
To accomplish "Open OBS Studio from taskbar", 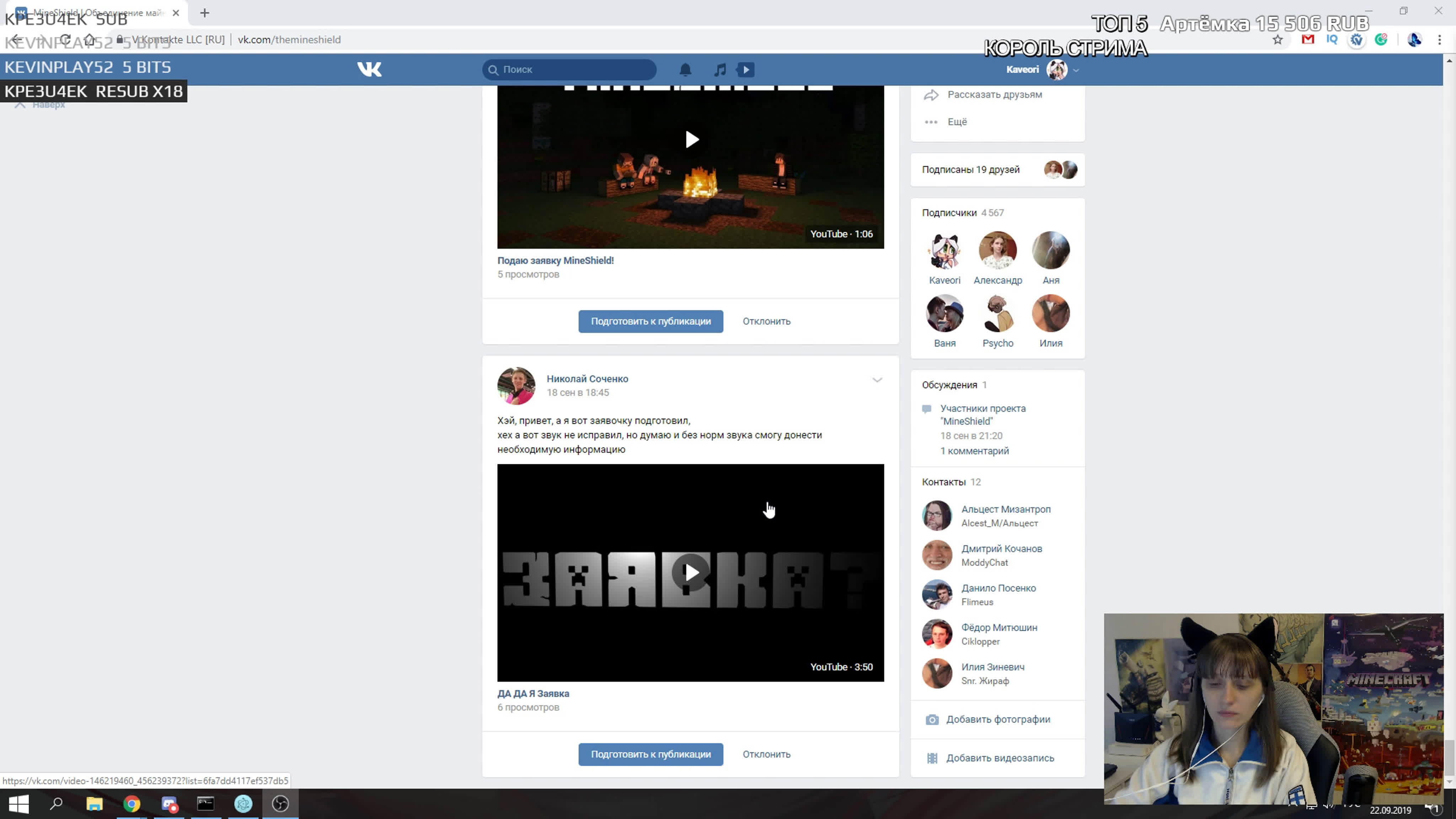I will click(x=280, y=804).
